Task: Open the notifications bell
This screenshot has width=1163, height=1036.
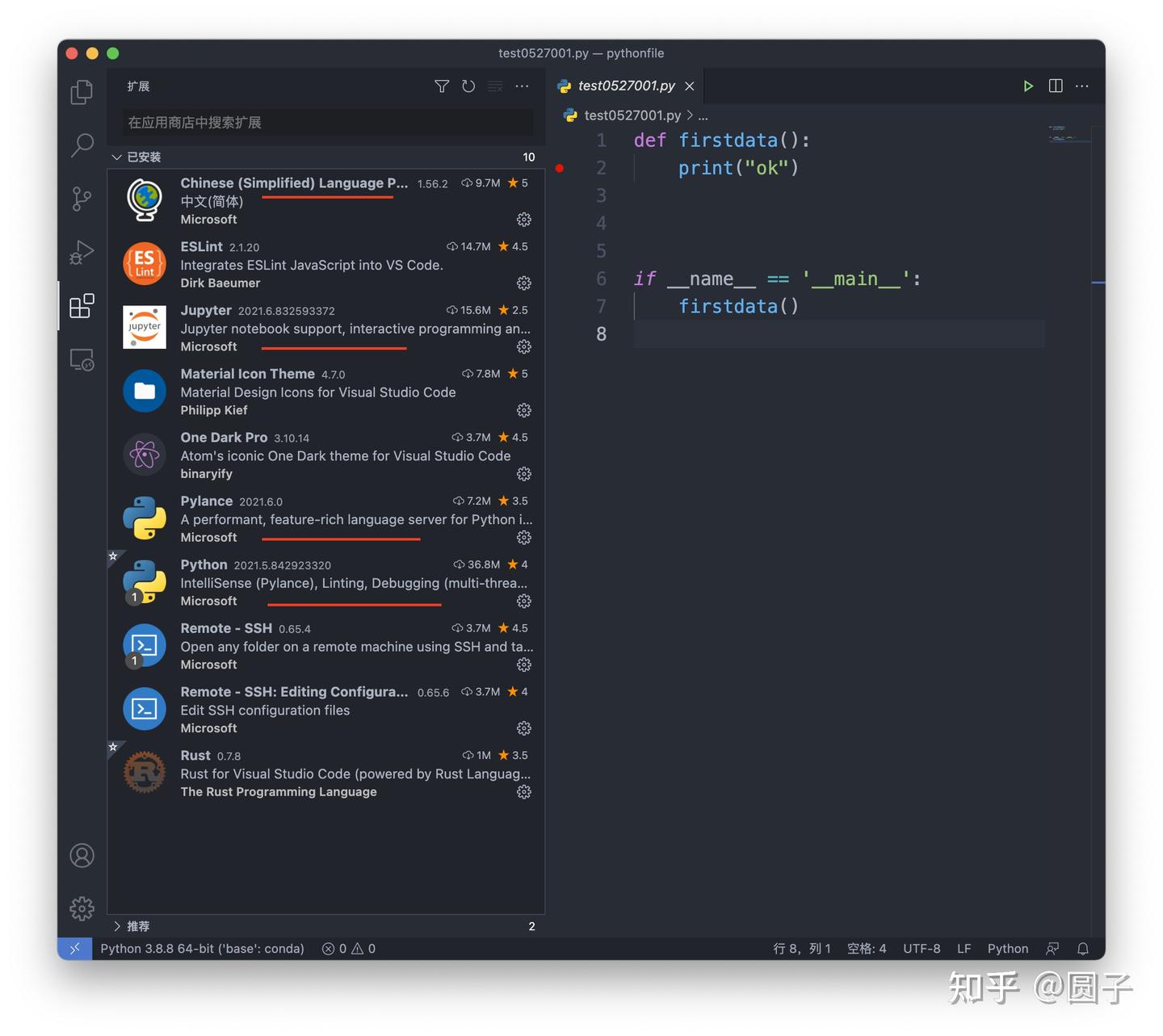Action: (1083, 948)
